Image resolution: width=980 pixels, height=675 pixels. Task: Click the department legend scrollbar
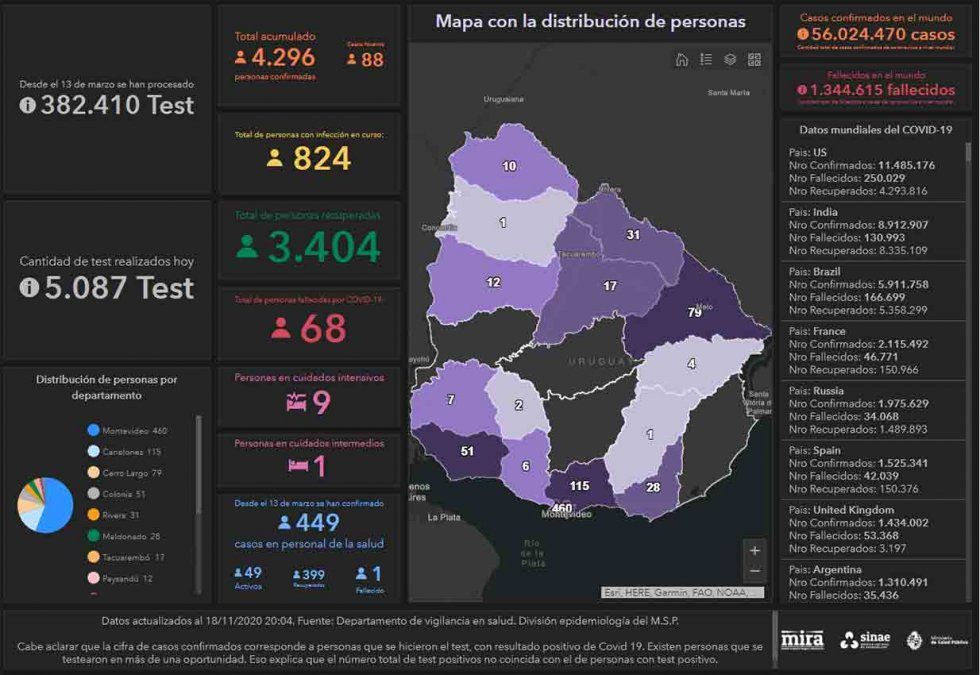pos(197,470)
